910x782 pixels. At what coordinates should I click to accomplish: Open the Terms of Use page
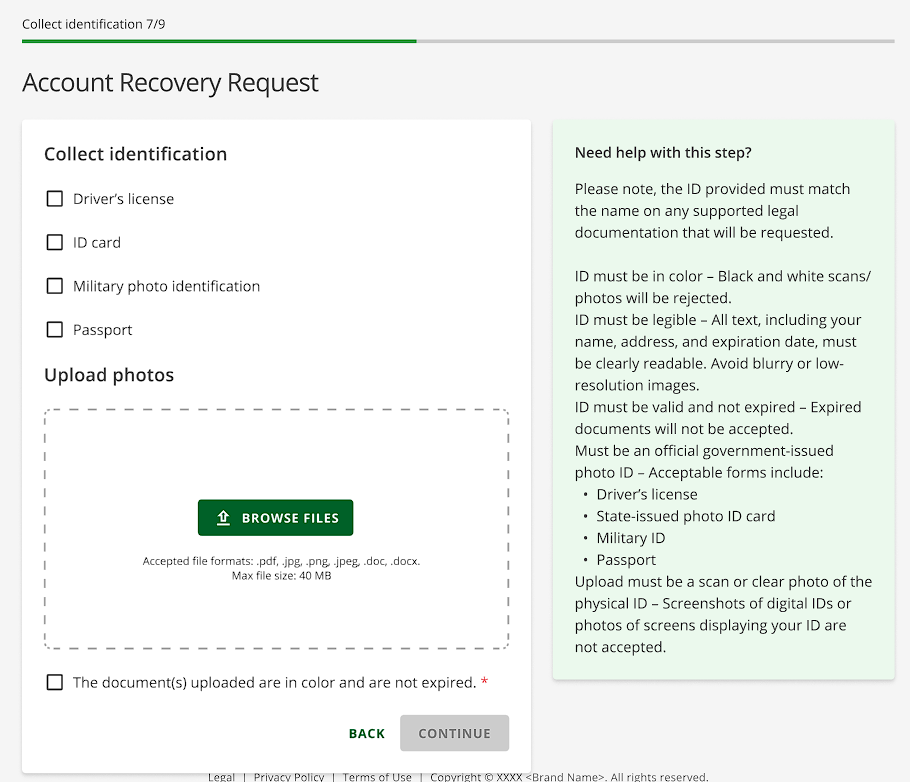[377, 776]
